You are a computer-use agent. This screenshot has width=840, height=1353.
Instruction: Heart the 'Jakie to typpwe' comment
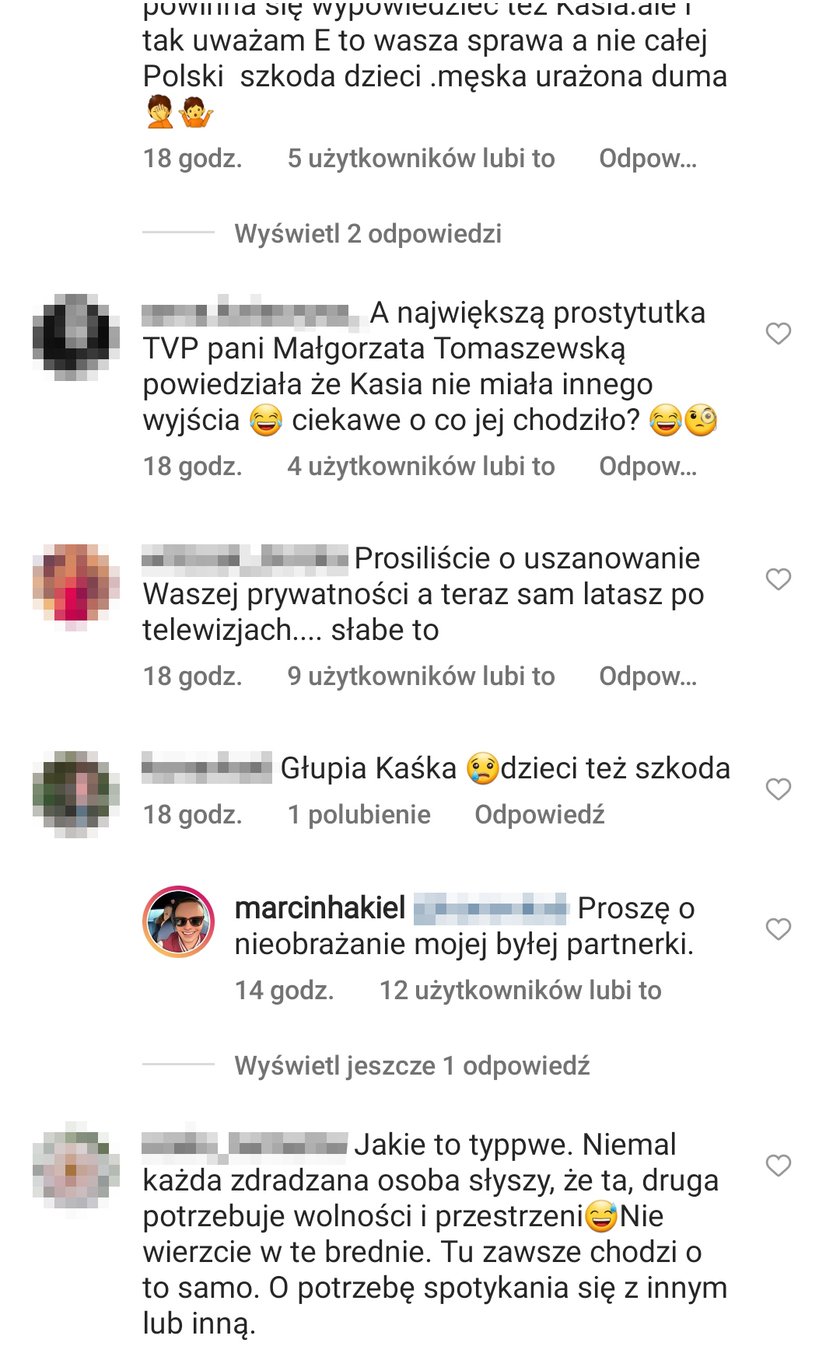pos(778,1165)
